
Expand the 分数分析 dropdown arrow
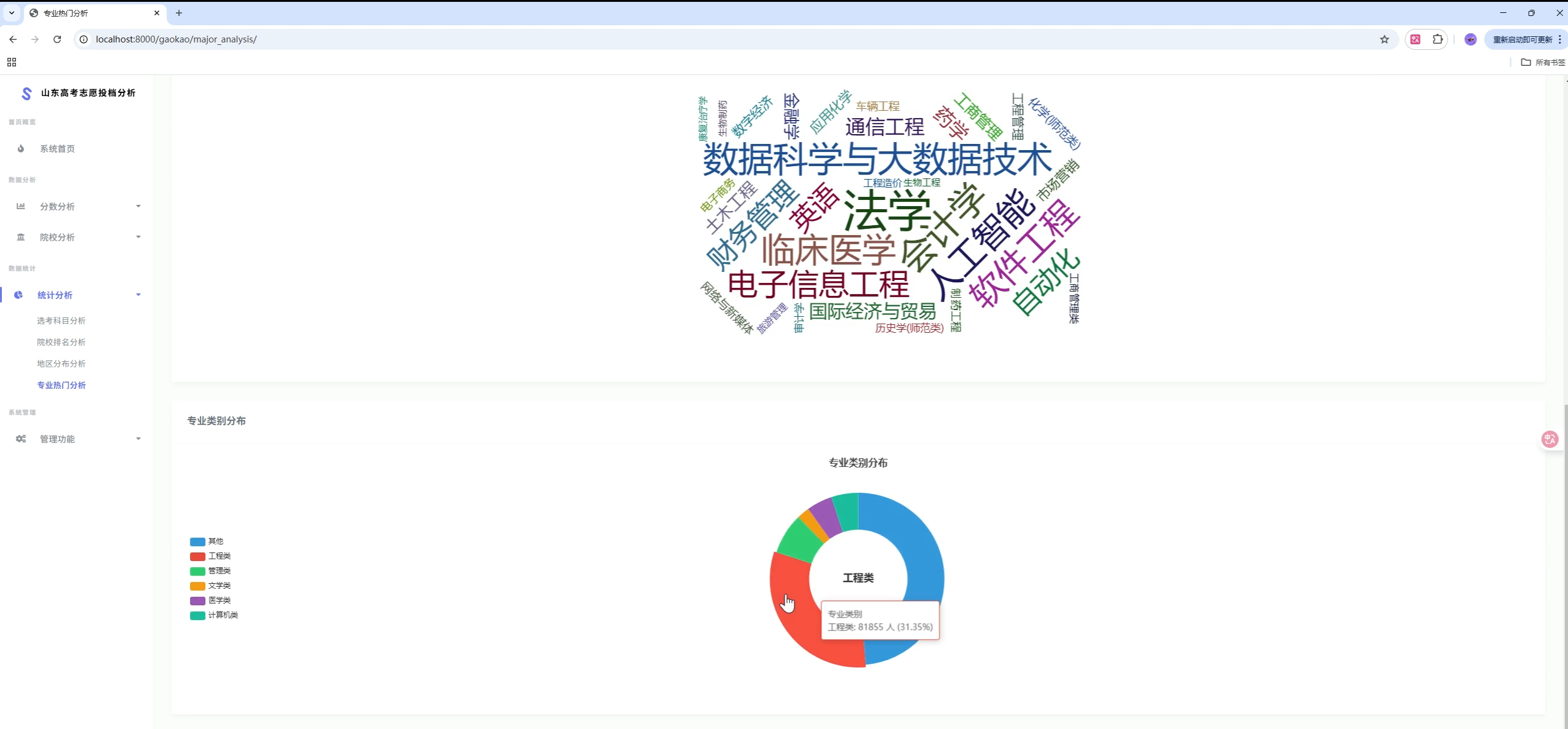click(138, 206)
